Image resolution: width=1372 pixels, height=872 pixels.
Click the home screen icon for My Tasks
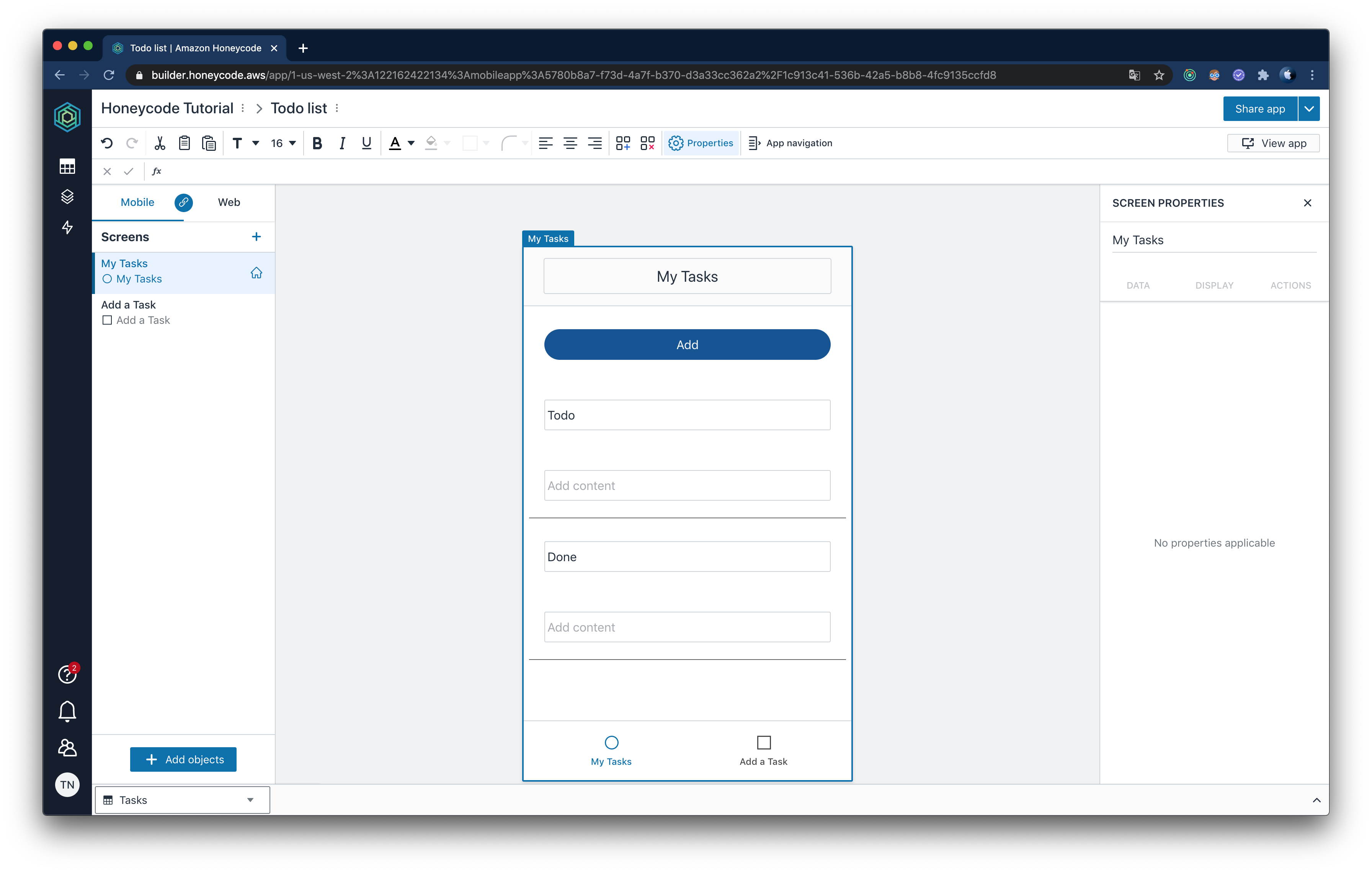pyautogui.click(x=256, y=273)
